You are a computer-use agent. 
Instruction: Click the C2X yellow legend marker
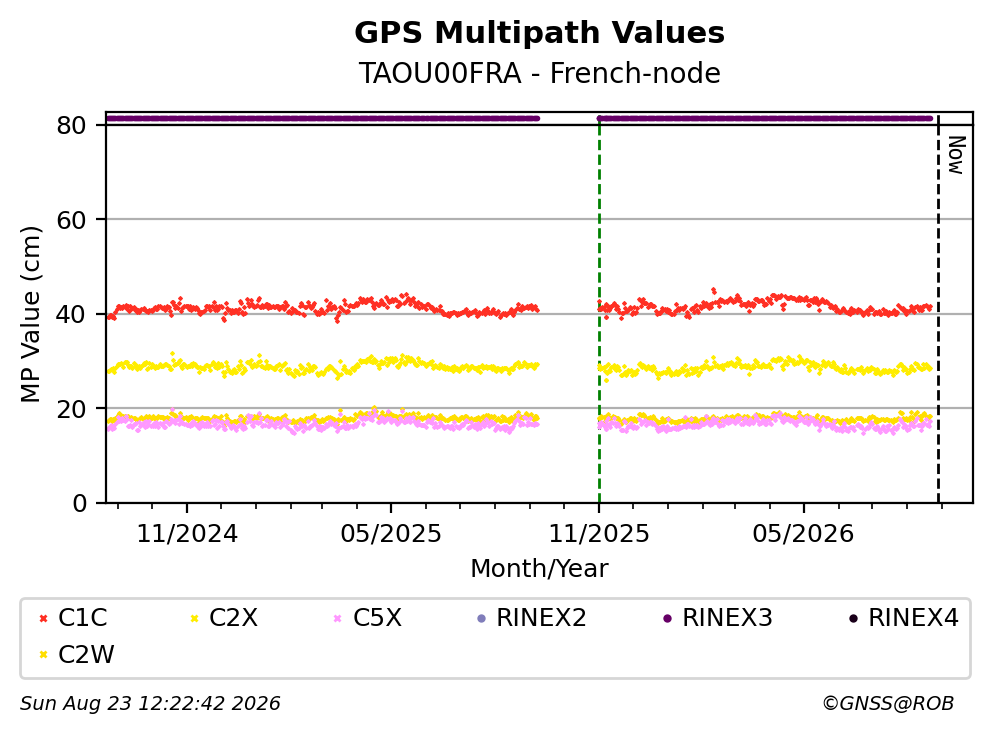(x=194, y=619)
